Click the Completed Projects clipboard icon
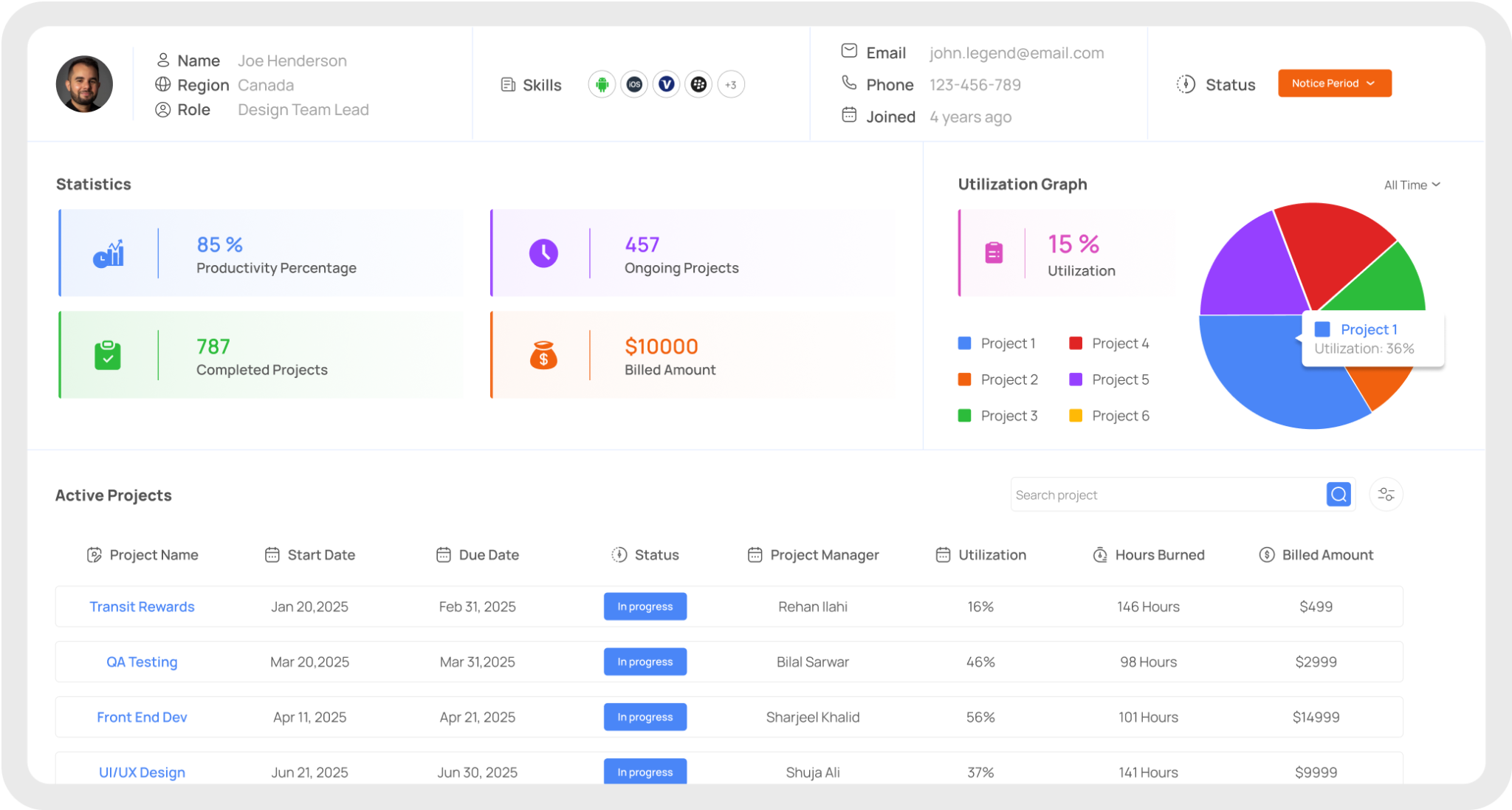 click(x=108, y=355)
